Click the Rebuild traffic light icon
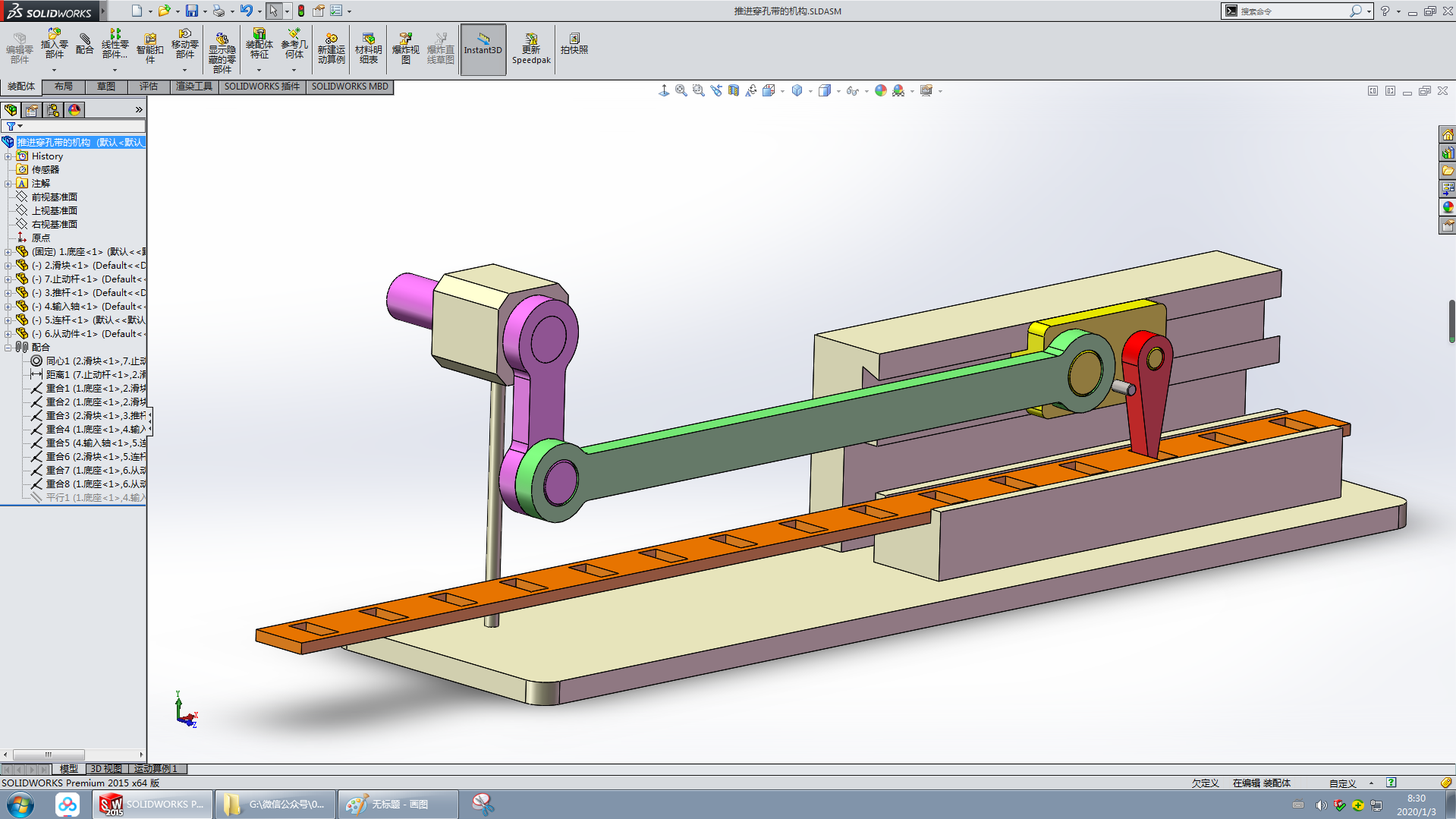This screenshot has width=1456, height=819. click(x=301, y=11)
